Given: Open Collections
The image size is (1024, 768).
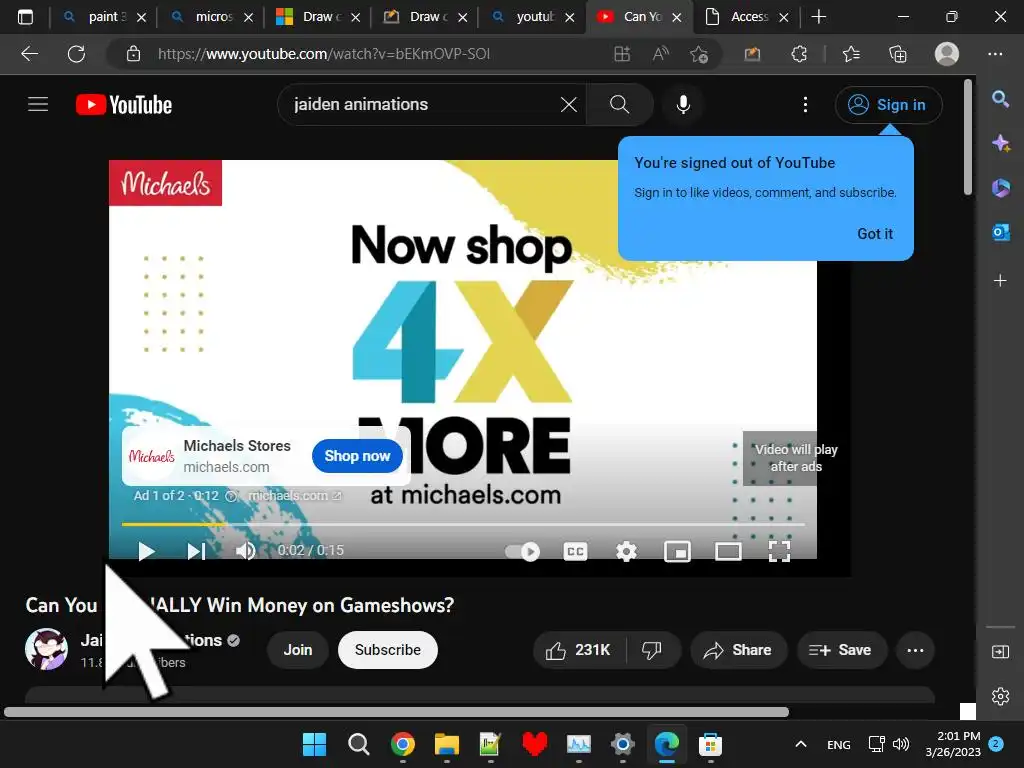Looking at the screenshot, I should click(898, 54).
